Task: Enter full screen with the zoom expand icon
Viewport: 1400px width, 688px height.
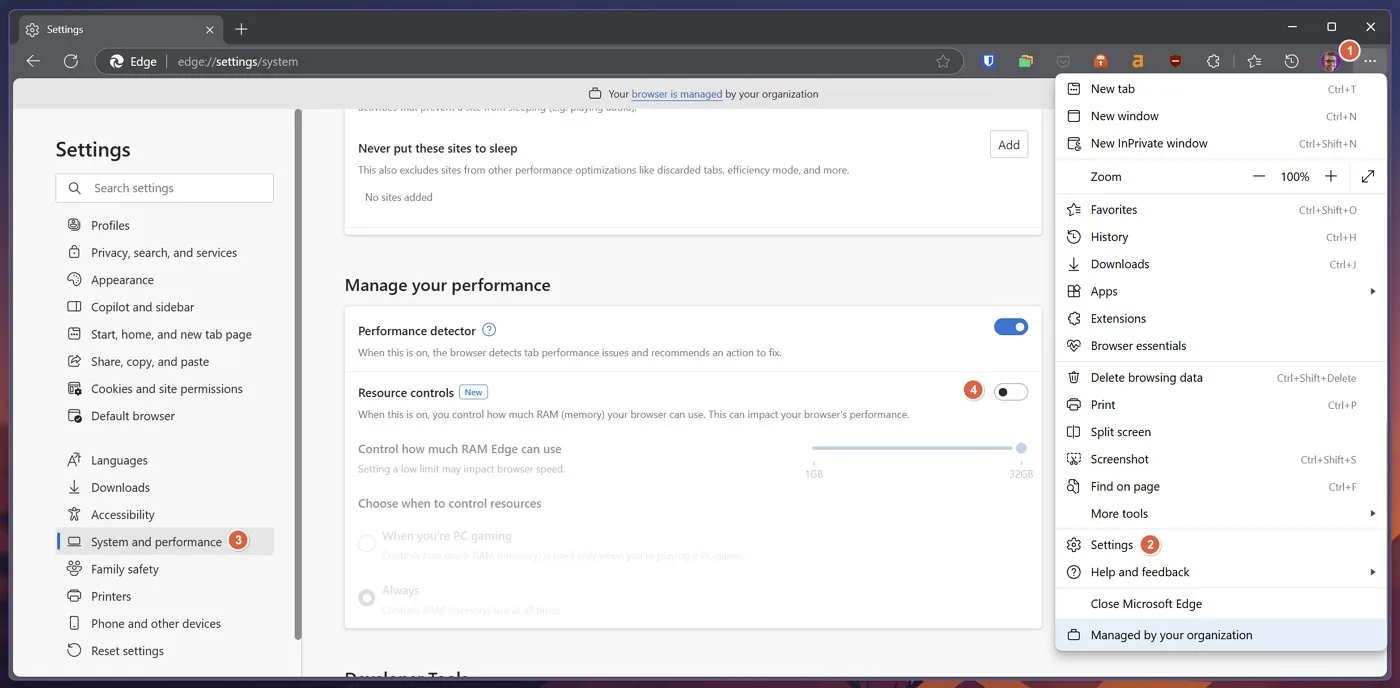Action: 1368,176
